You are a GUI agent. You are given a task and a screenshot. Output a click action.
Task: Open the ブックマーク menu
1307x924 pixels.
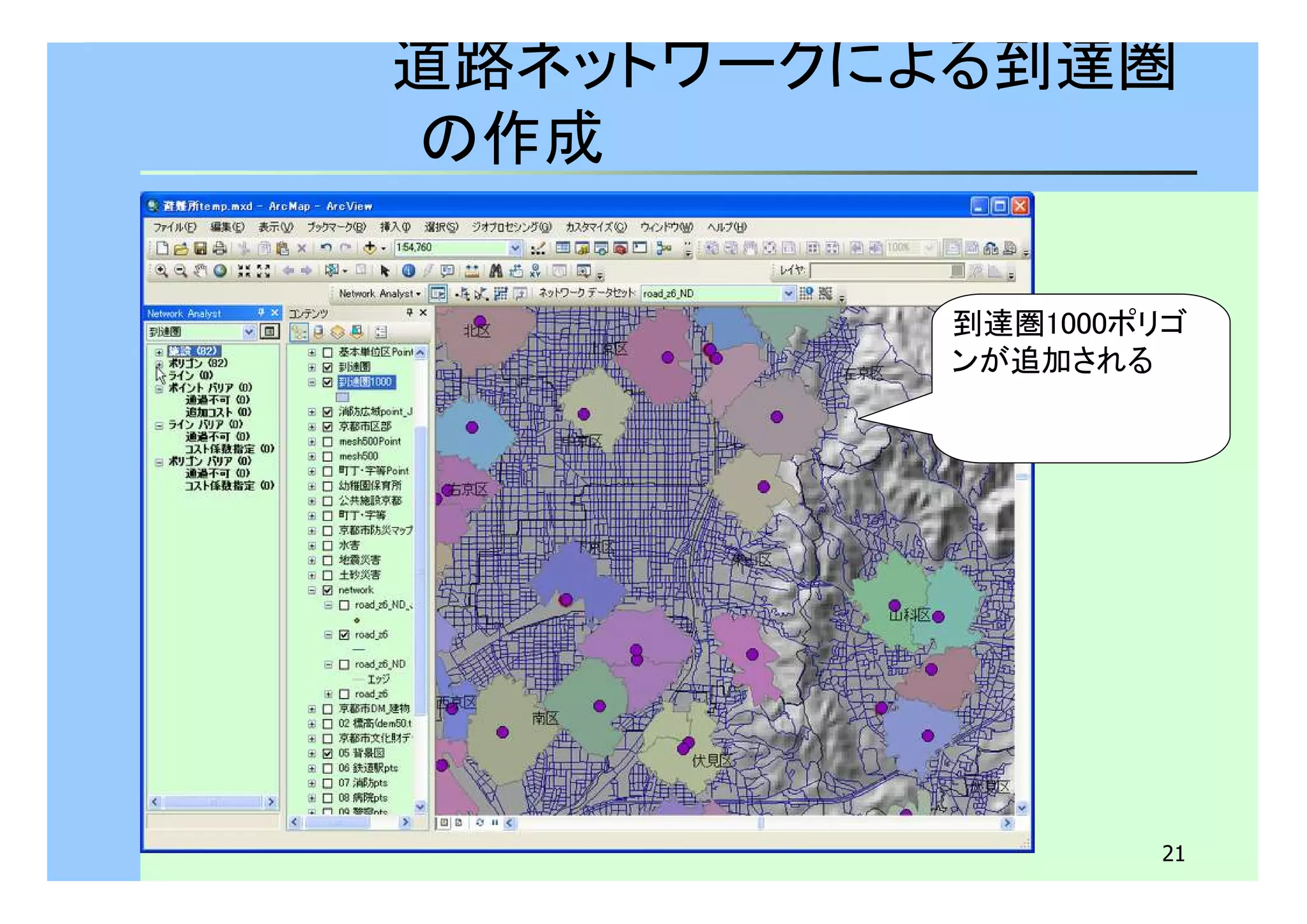point(336,227)
